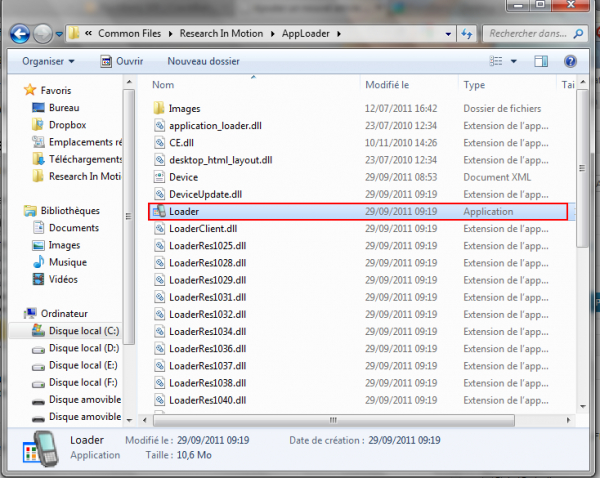Open recent locations dropdown beside Forward arrow
600x478 pixels.
pyautogui.click(x=59, y=34)
